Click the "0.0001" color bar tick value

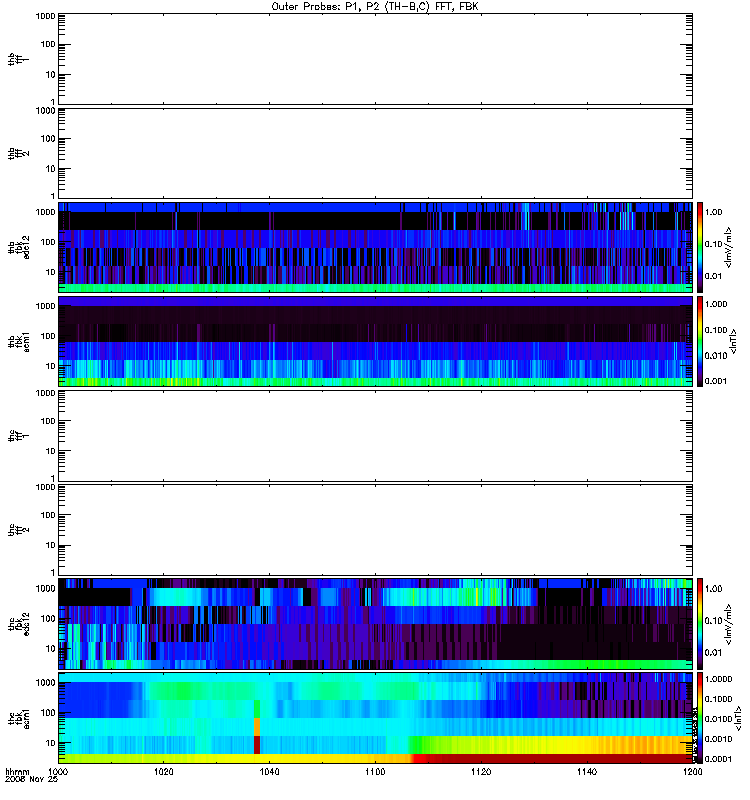(x=718, y=759)
